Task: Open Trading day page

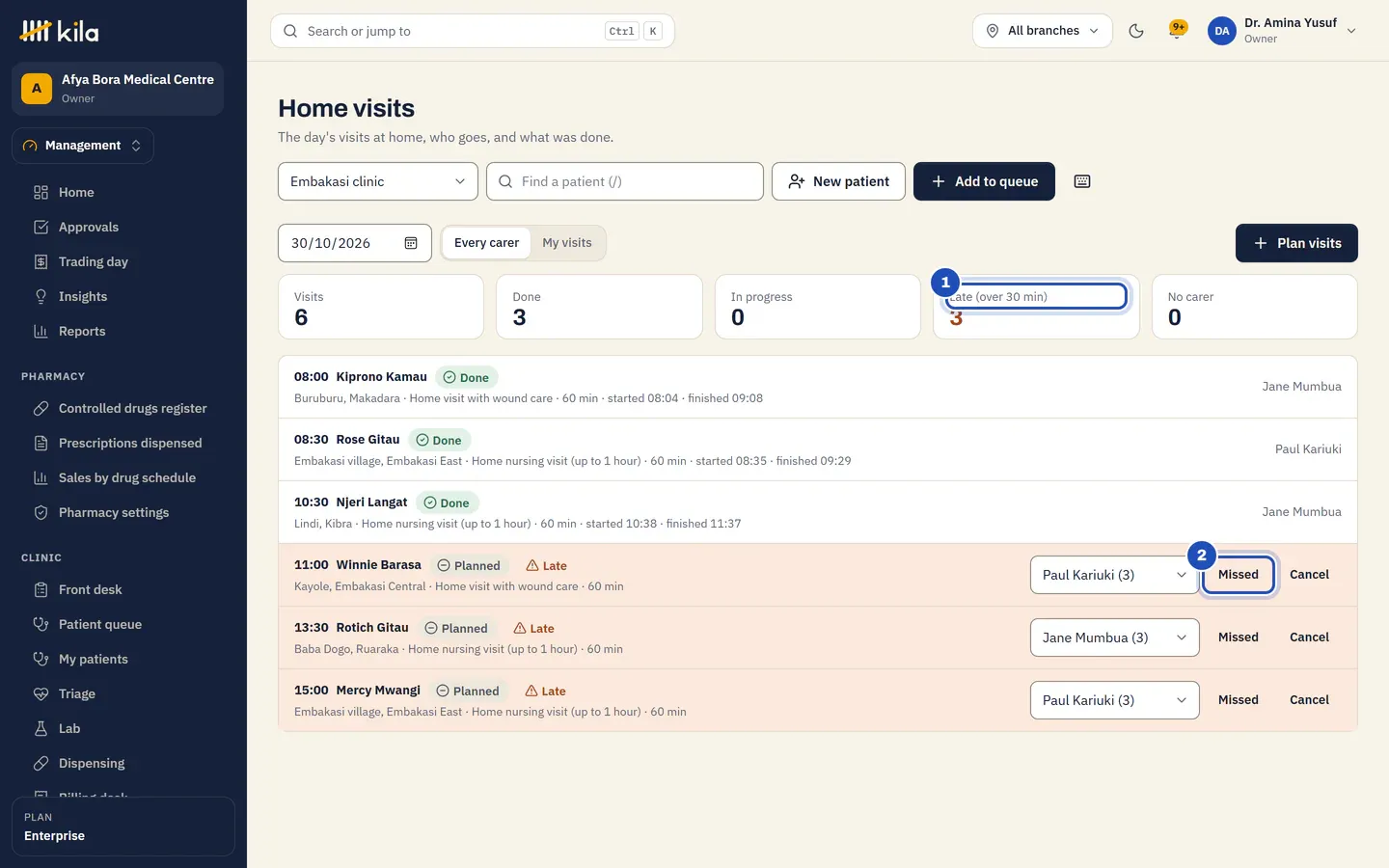Action: (x=123, y=261)
